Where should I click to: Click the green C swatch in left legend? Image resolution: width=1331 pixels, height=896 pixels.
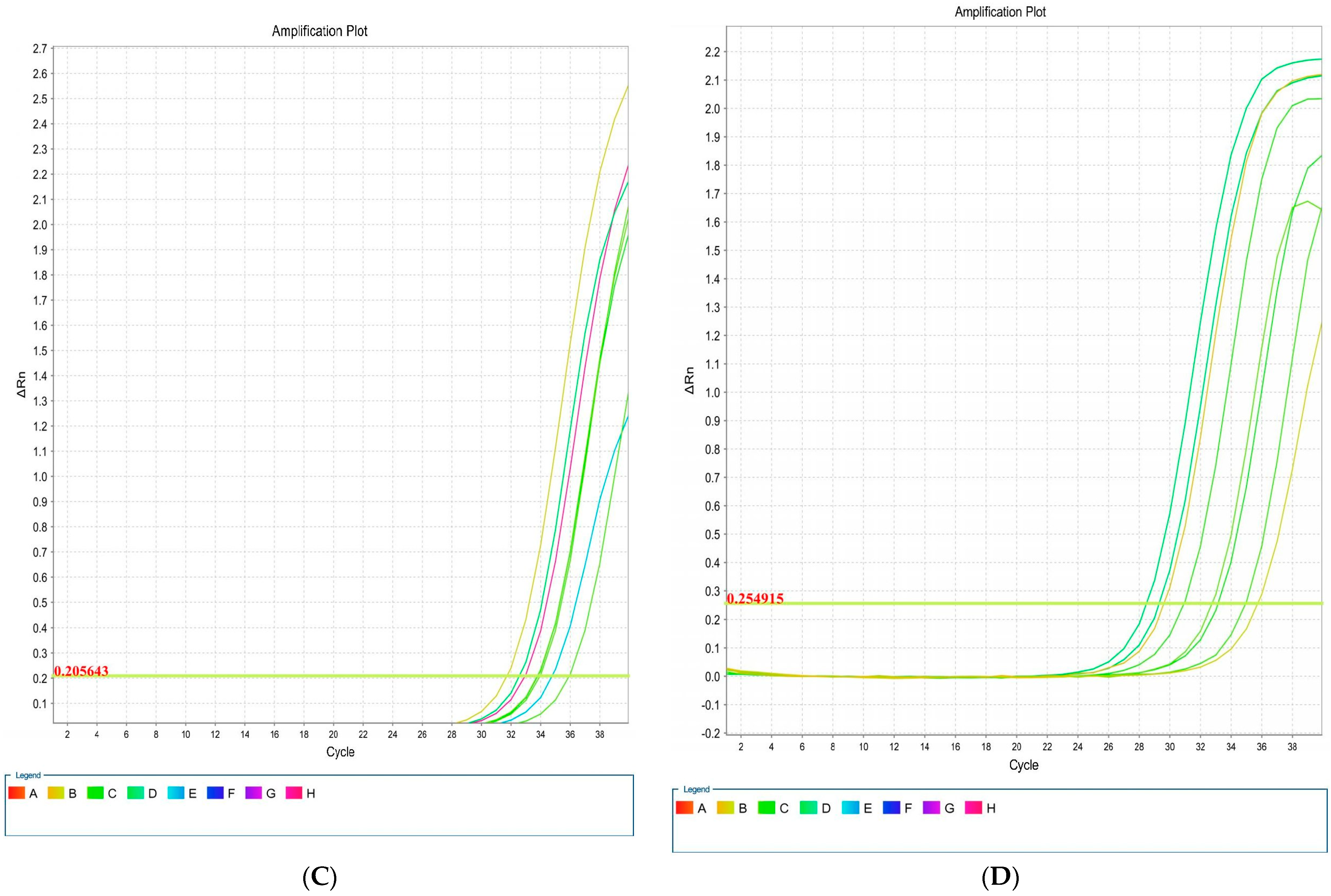click(x=96, y=793)
